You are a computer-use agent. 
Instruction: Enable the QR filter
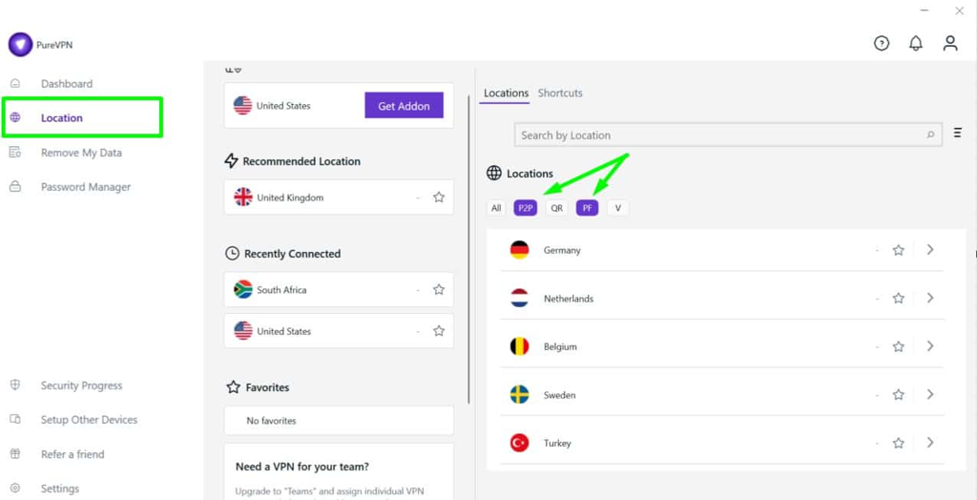556,208
